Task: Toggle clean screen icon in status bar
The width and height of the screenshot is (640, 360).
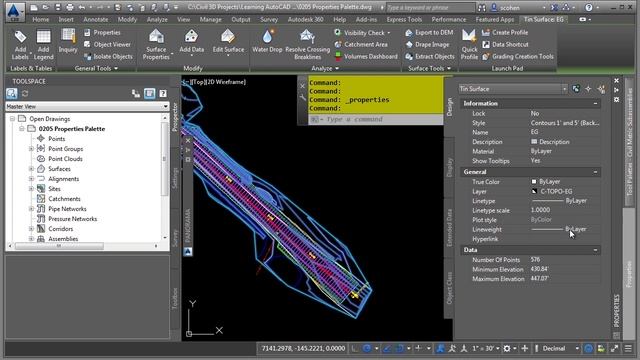Action: coord(614,349)
